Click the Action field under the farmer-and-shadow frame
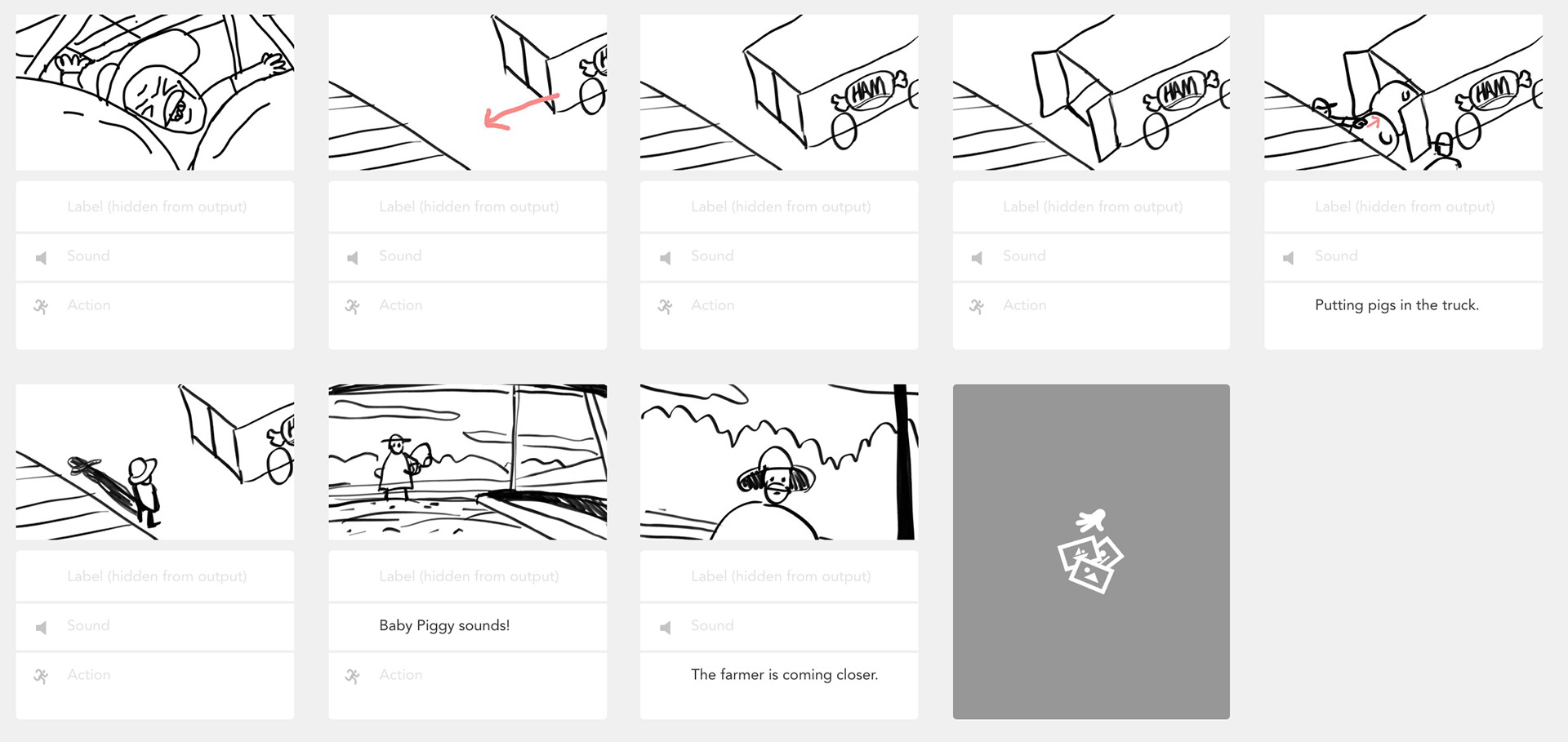The width and height of the screenshot is (1568, 742). coord(155,686)
